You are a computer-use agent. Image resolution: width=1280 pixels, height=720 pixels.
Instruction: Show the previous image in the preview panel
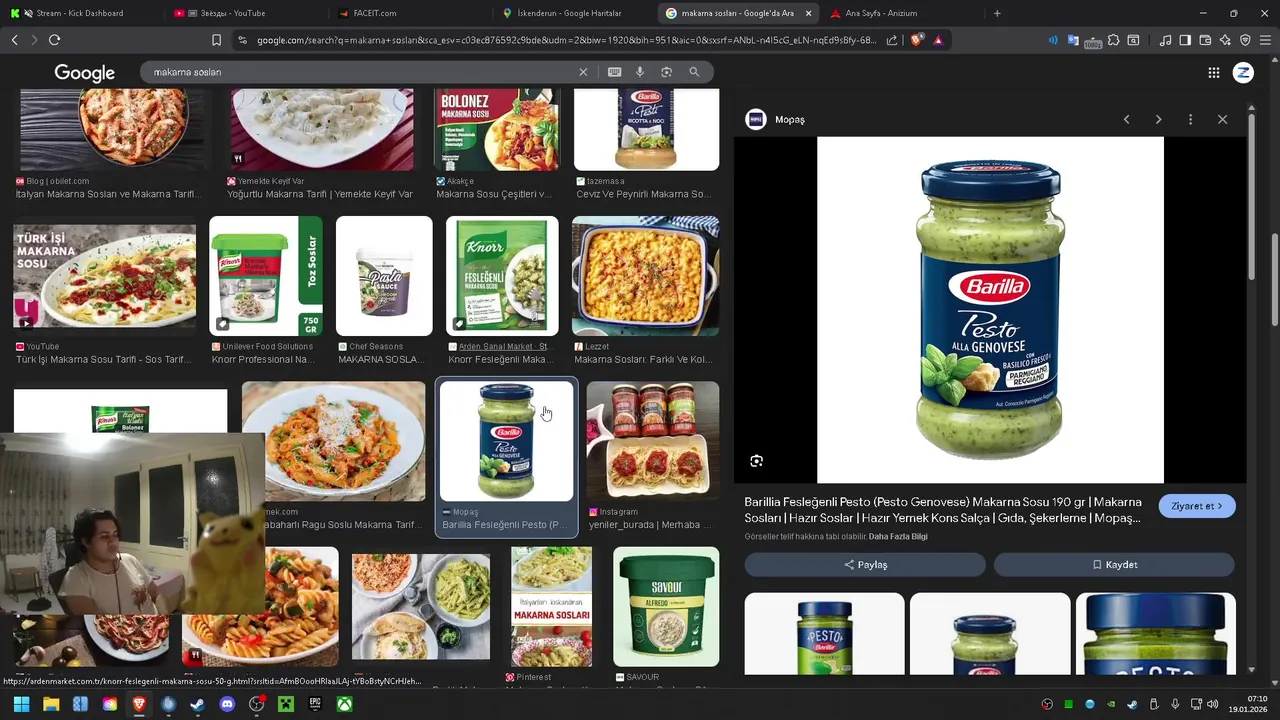point(1126,119)
